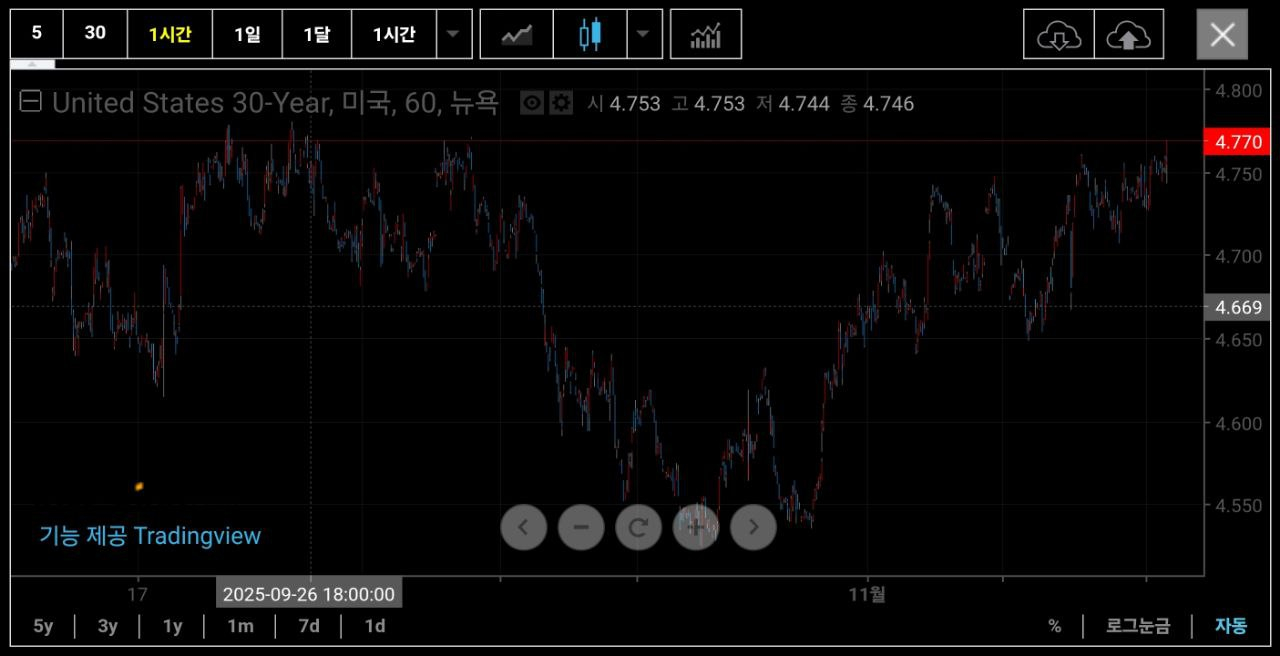
Task: Select the candlestick chart style icon
Action: [x=590, y=35]
